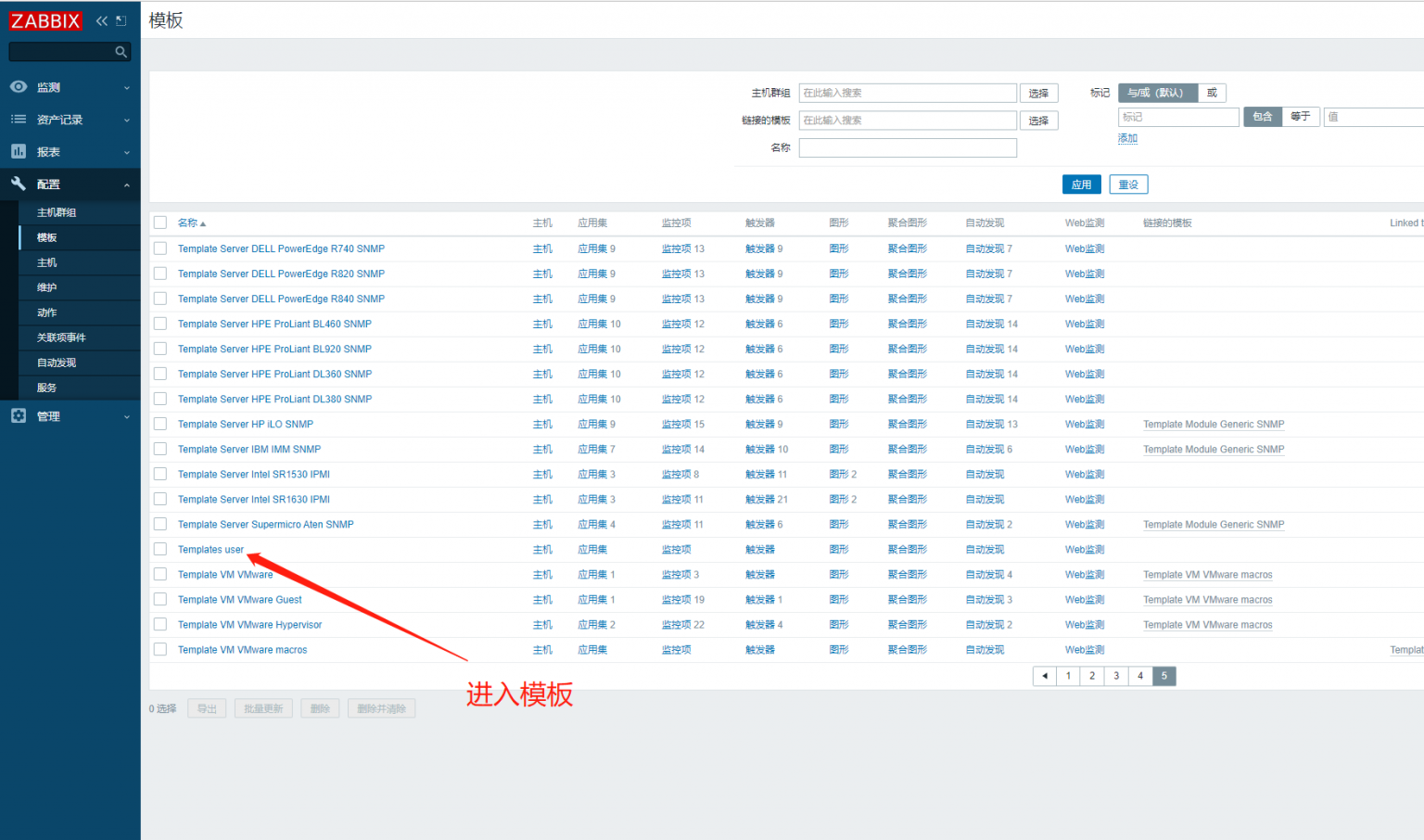This screenshot has height=840, width=1424.
Task: Select the 与/或 (默认) tag option
Action: 1158,93
